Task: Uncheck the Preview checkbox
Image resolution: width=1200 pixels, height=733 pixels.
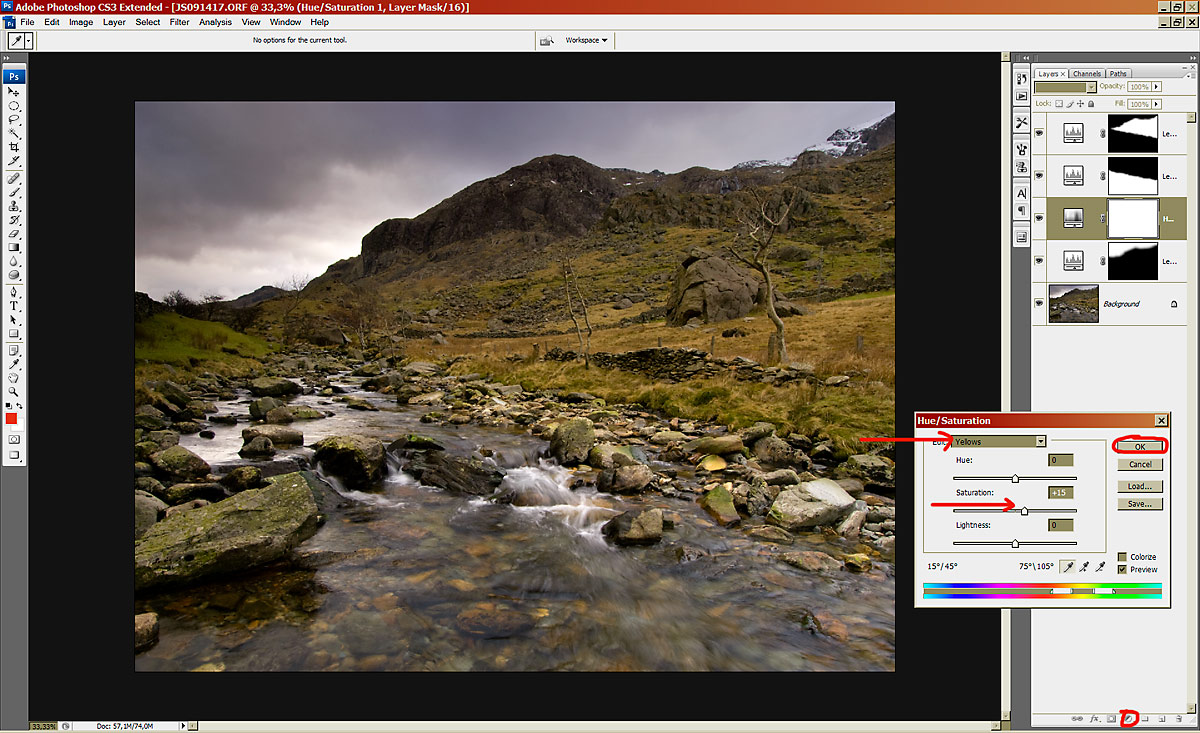Action: pyautogui.click(x=1122, y=569)
